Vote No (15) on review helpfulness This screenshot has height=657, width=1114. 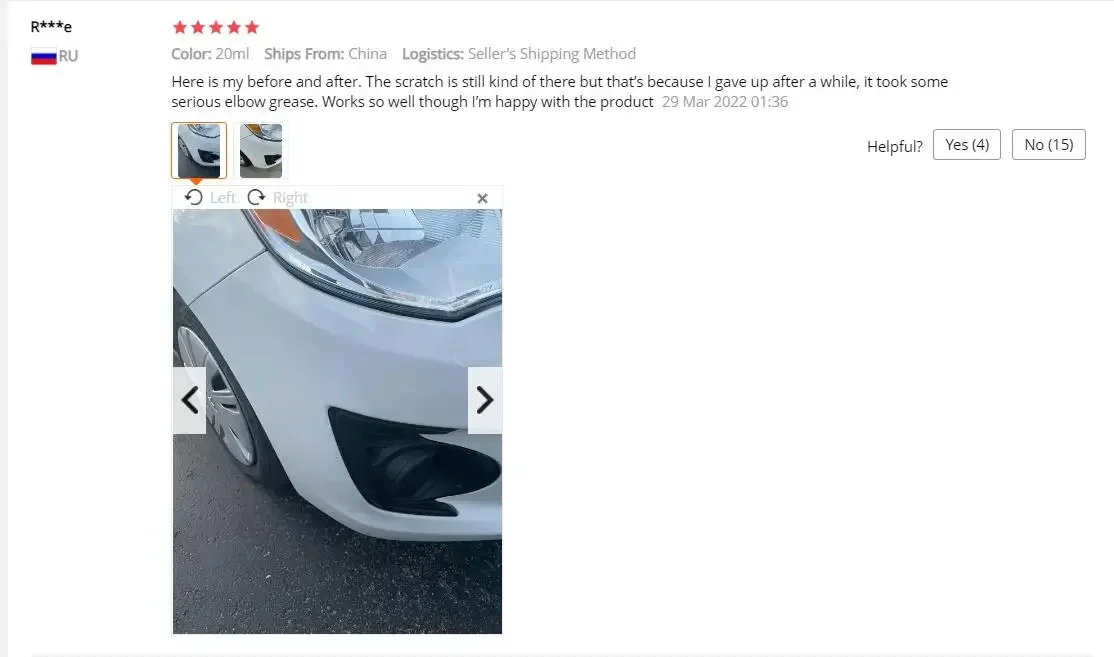1048,144
